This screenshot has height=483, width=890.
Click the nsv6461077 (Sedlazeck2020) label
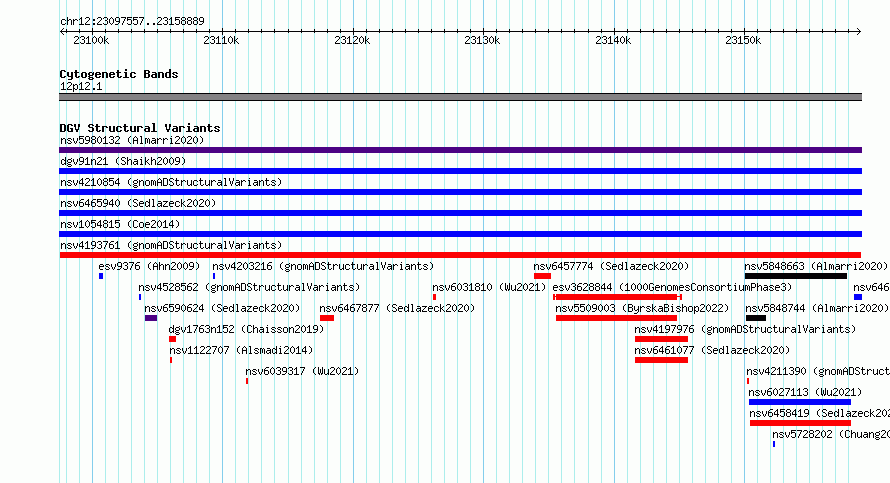712,350
